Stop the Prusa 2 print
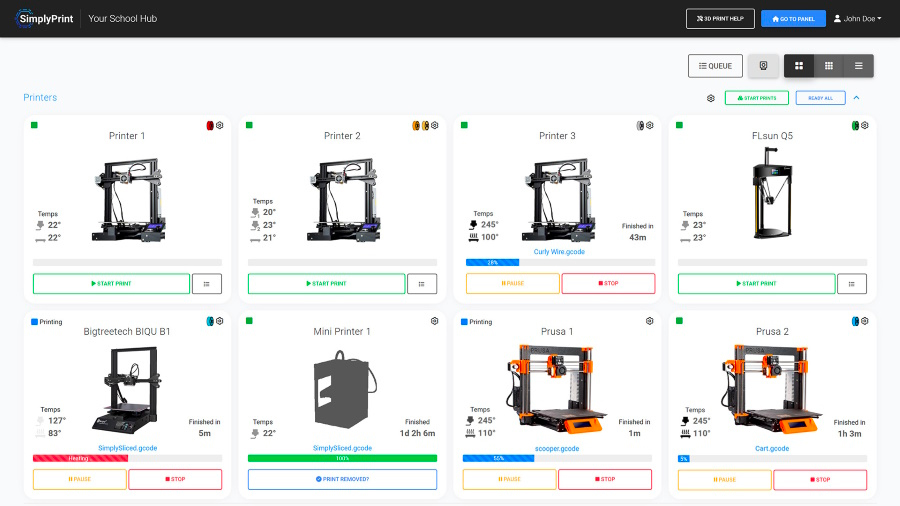This screenshot has width=900, height=506. (x=820, y=480)
